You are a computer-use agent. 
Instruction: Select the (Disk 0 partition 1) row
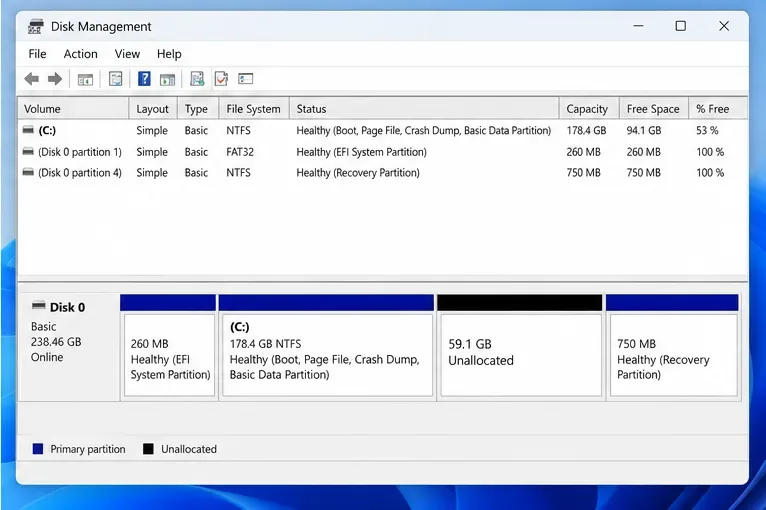(x=383, y=152)
